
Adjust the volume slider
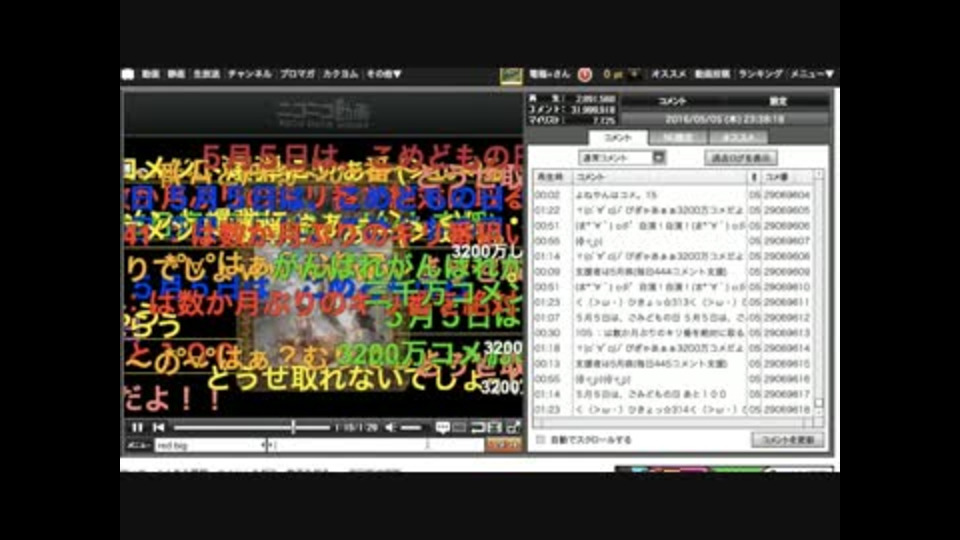pos(413,427)
